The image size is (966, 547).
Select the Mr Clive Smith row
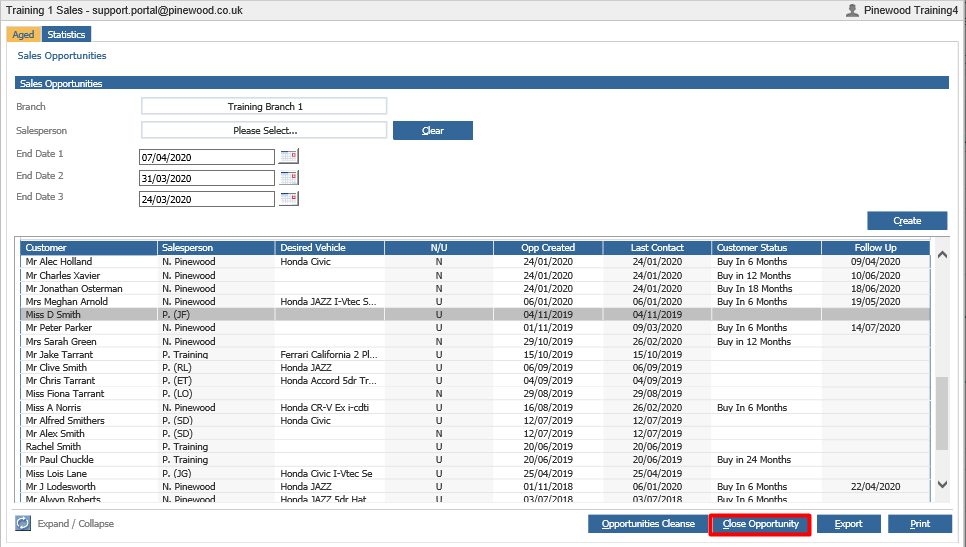[x=475, y=368]
